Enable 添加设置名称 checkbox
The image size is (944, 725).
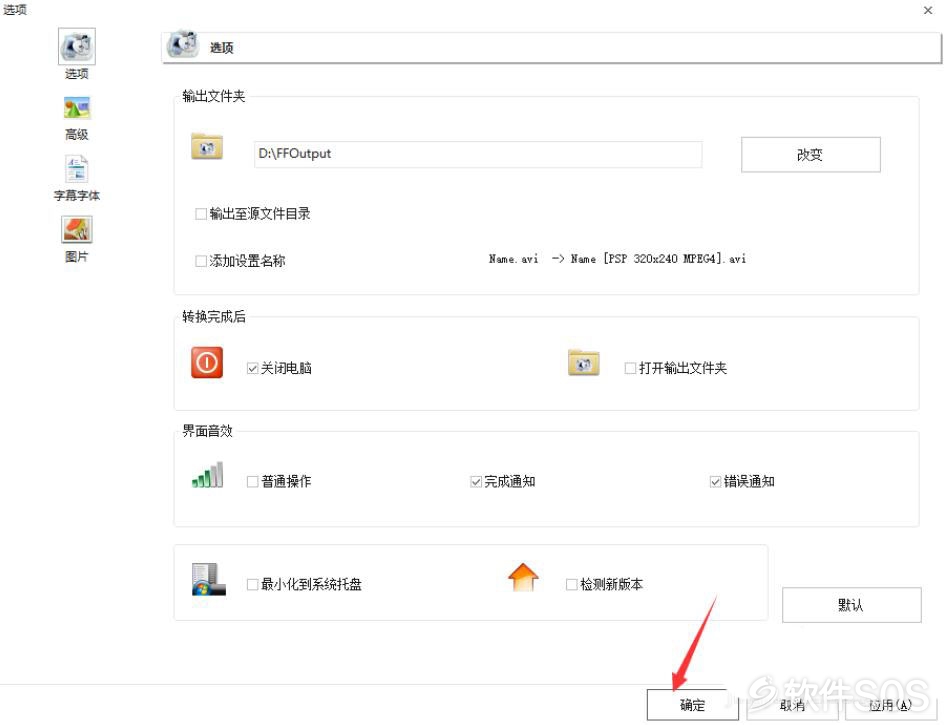[201, 261]
